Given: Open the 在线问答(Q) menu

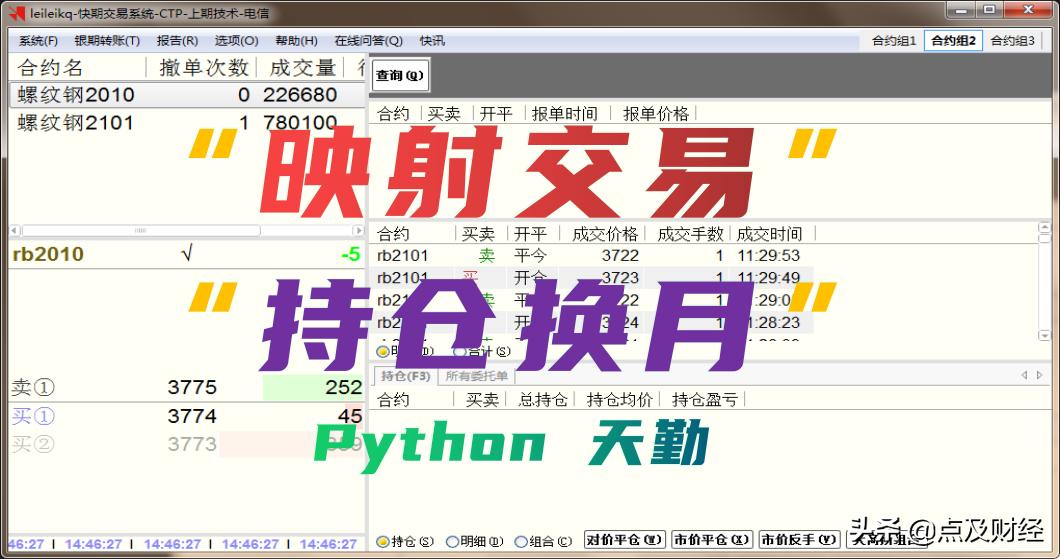Looking at the screenshot, I should [x=368, y=41].
